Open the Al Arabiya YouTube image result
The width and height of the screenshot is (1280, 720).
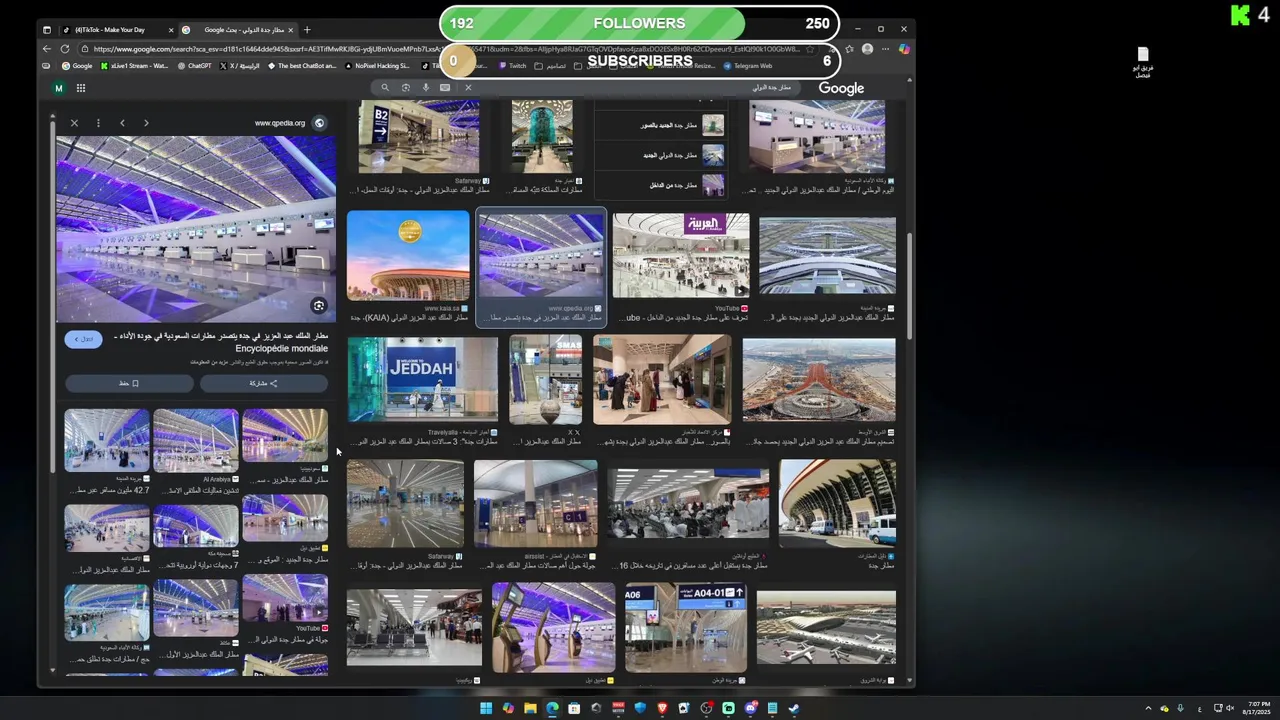(681, 256)
